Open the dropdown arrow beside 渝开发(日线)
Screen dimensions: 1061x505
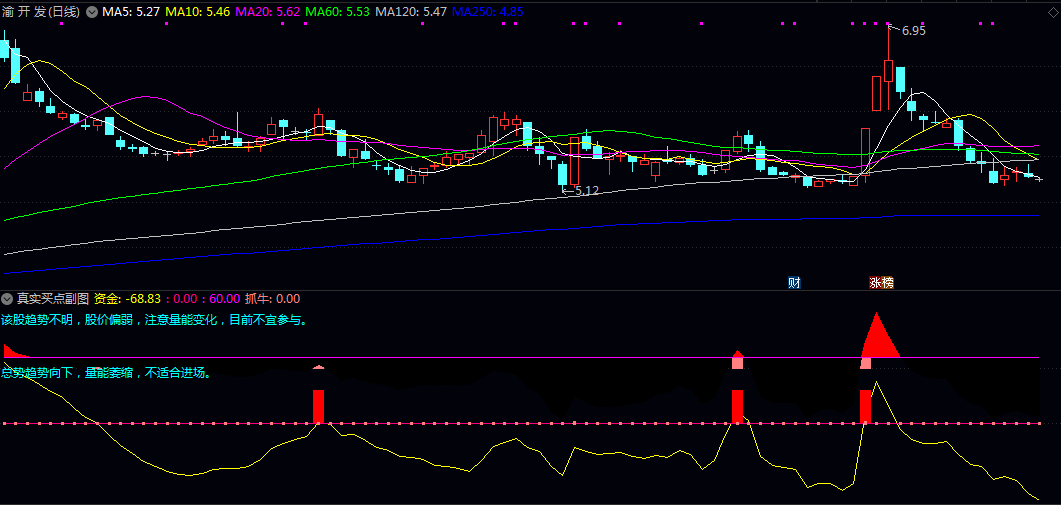point(91,12)
